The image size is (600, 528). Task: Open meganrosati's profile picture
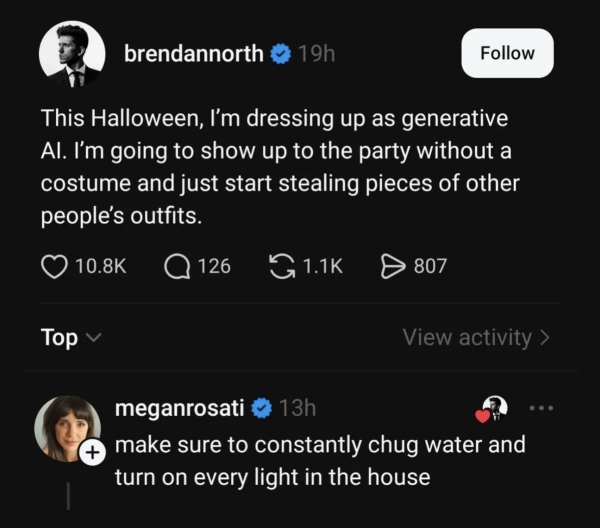click(67, 428)
